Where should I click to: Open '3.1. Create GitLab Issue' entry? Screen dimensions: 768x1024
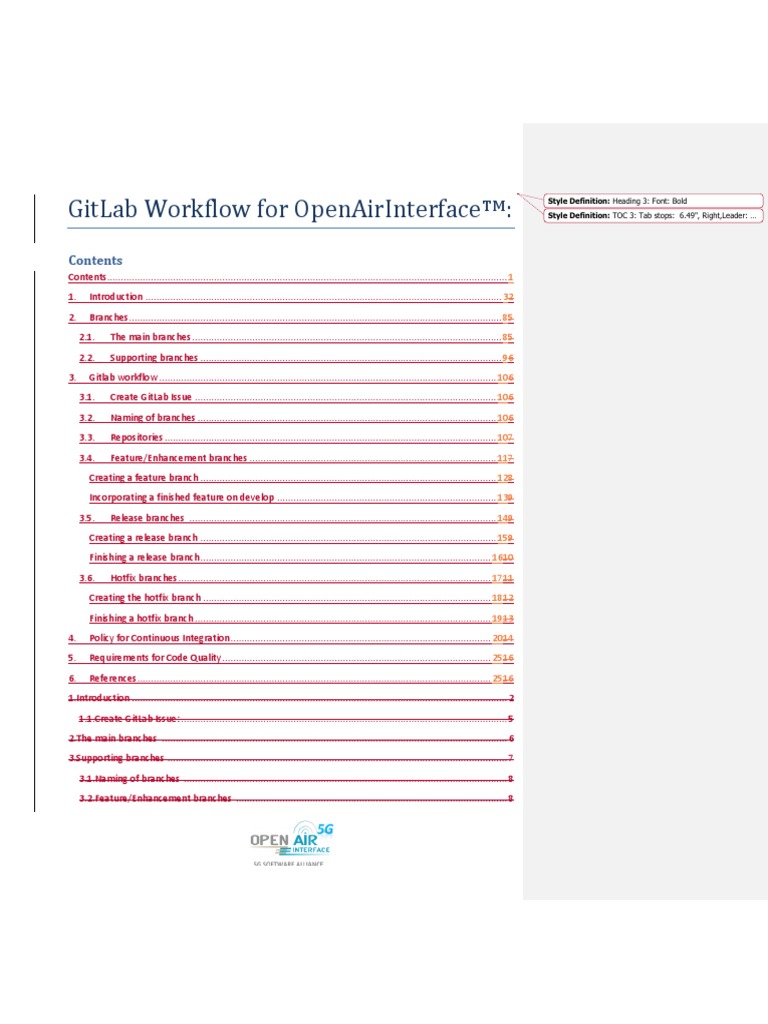click(296, 397)
